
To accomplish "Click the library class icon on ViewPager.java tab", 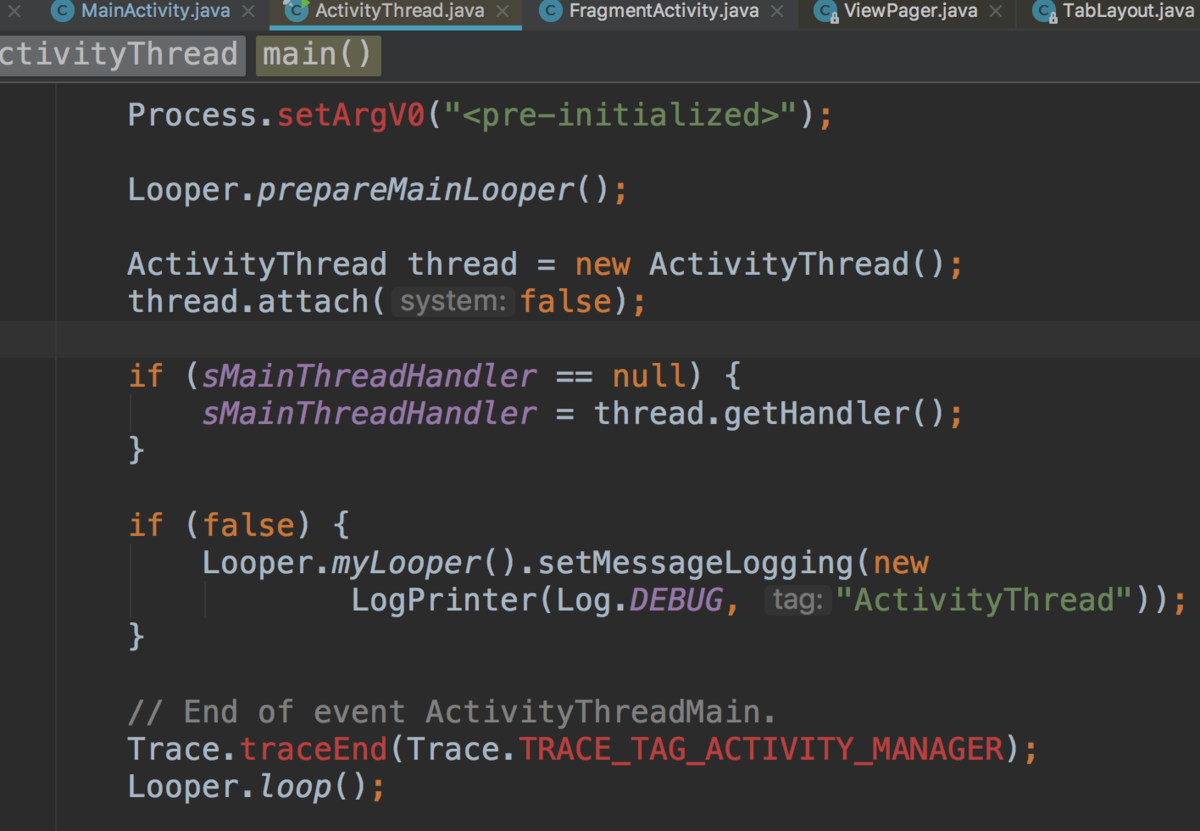I will [826, 12].
